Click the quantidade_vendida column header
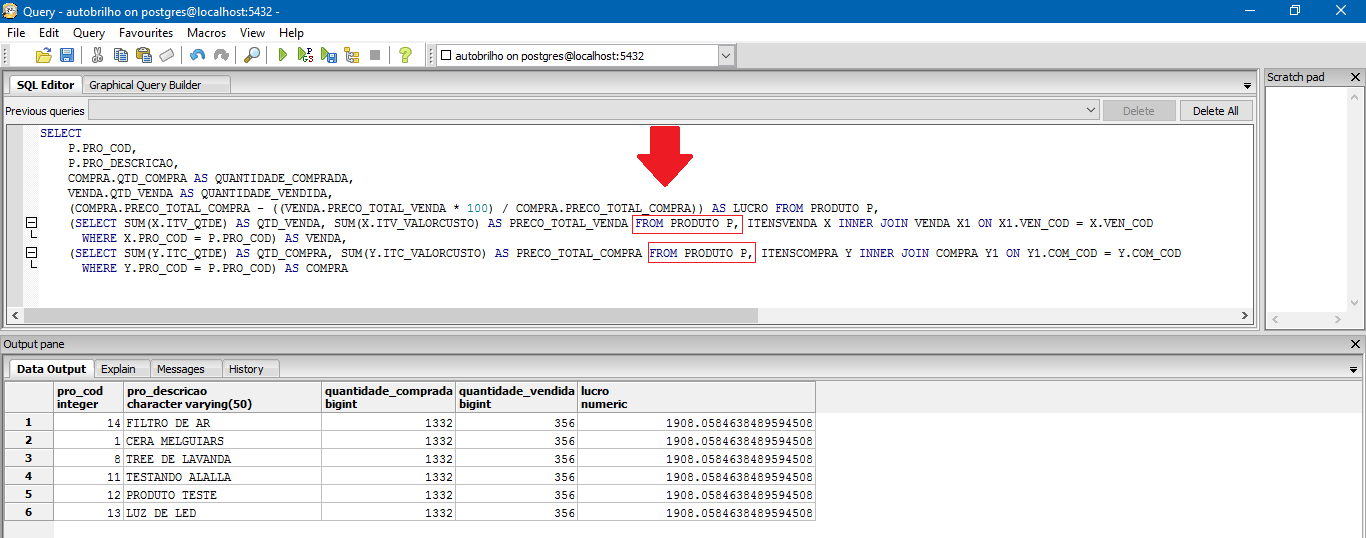The width and height of the screenshot is (1366, 538). [x=516, y=397]
